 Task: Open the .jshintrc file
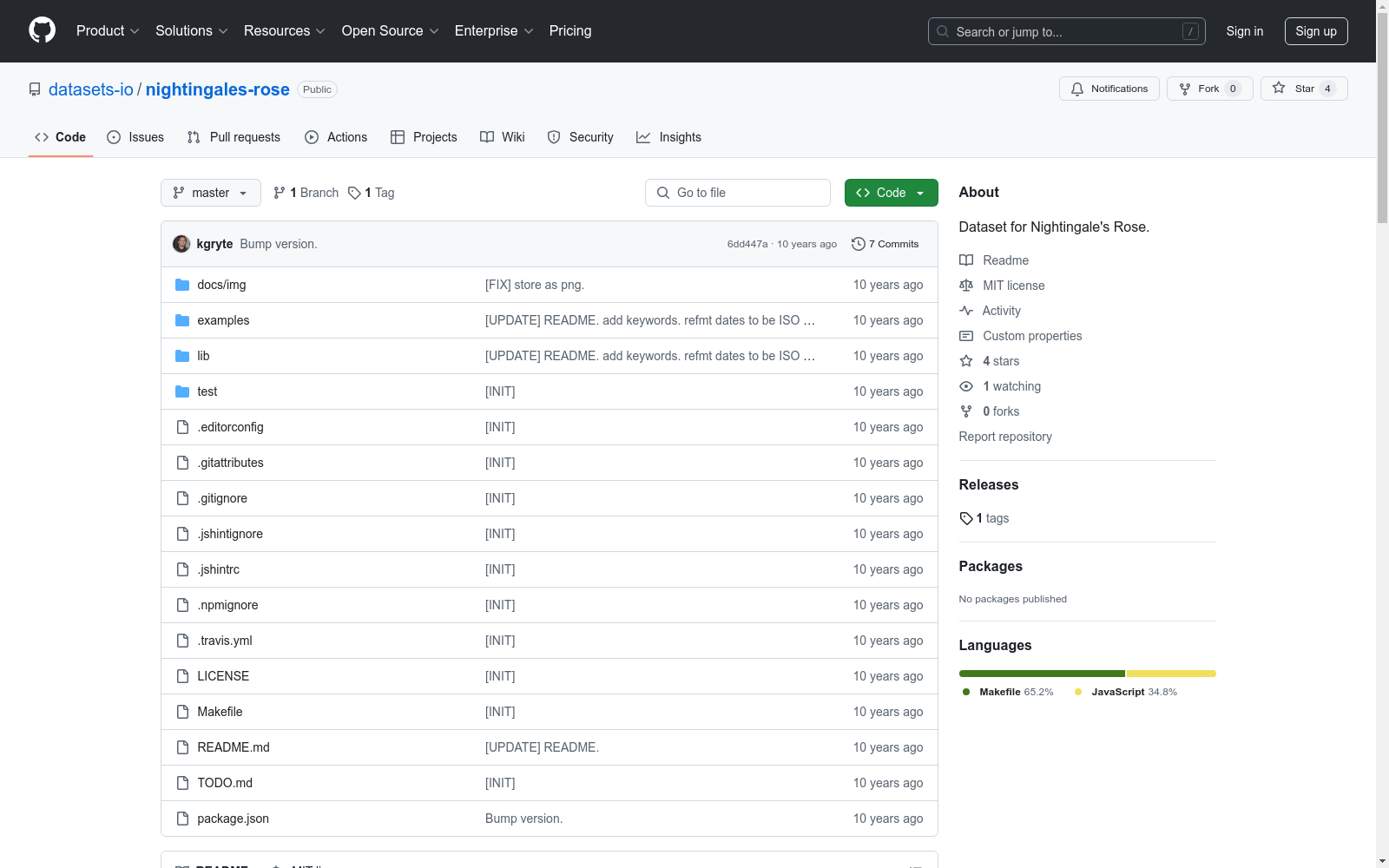coord(219,569)
